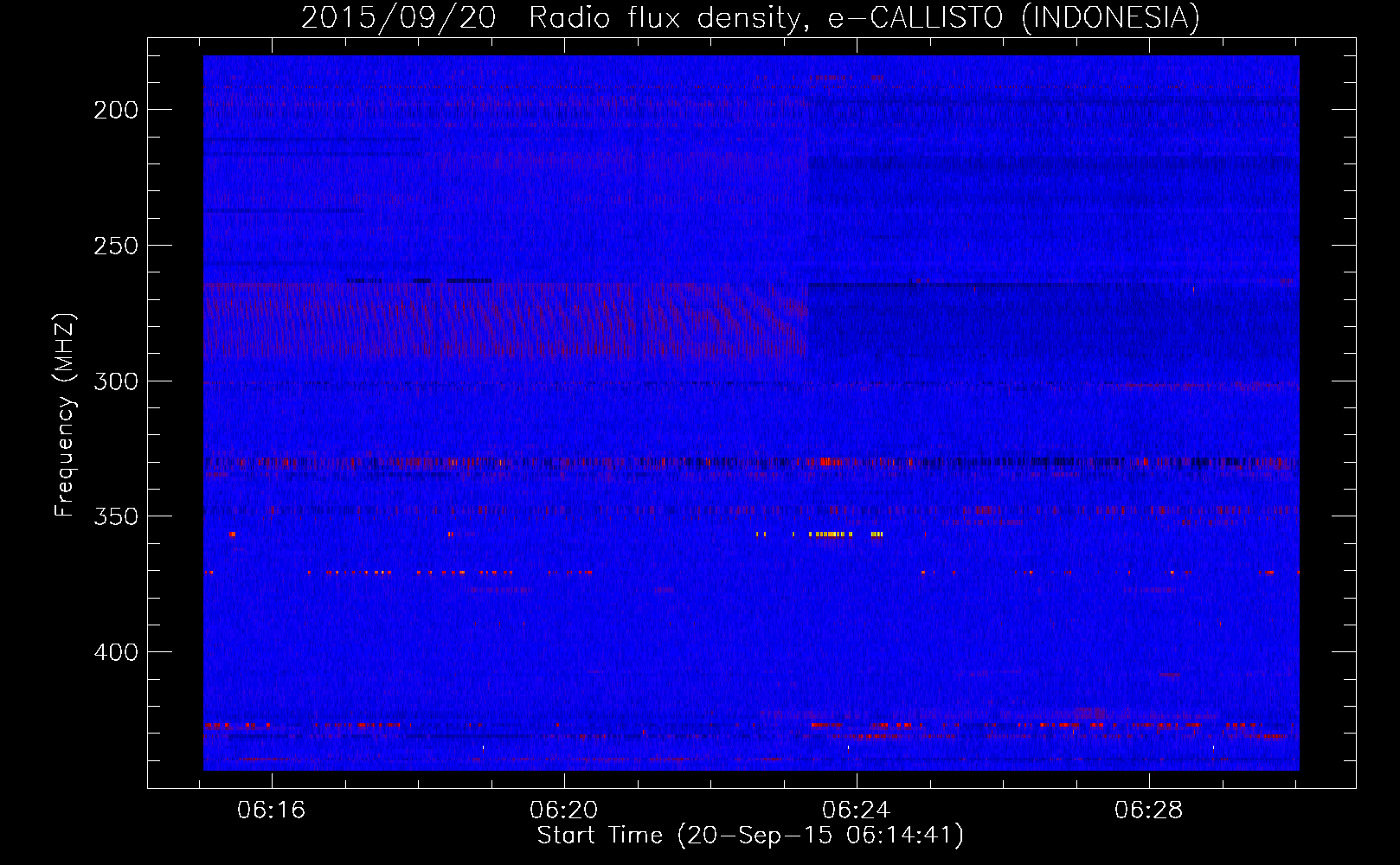Click the 350 frequency tick label
This screenshot has width=1400, height=865.
pyautogui.click(x=116, y=516)
